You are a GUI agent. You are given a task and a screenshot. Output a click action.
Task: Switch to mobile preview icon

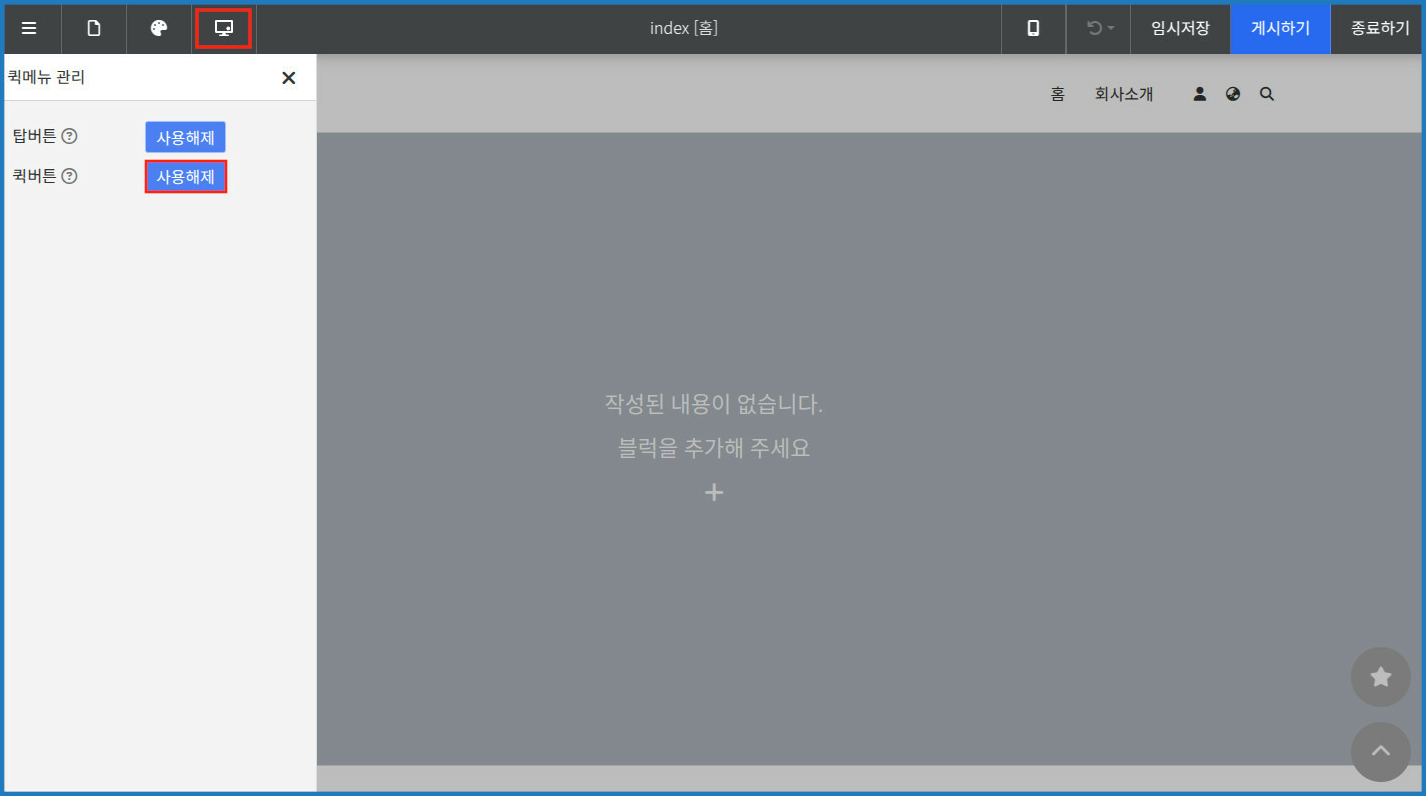pos(1033,28)
